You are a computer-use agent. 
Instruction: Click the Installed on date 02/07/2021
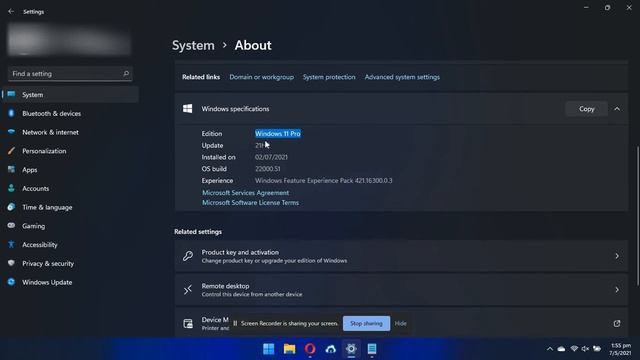[x=271, y=157]
